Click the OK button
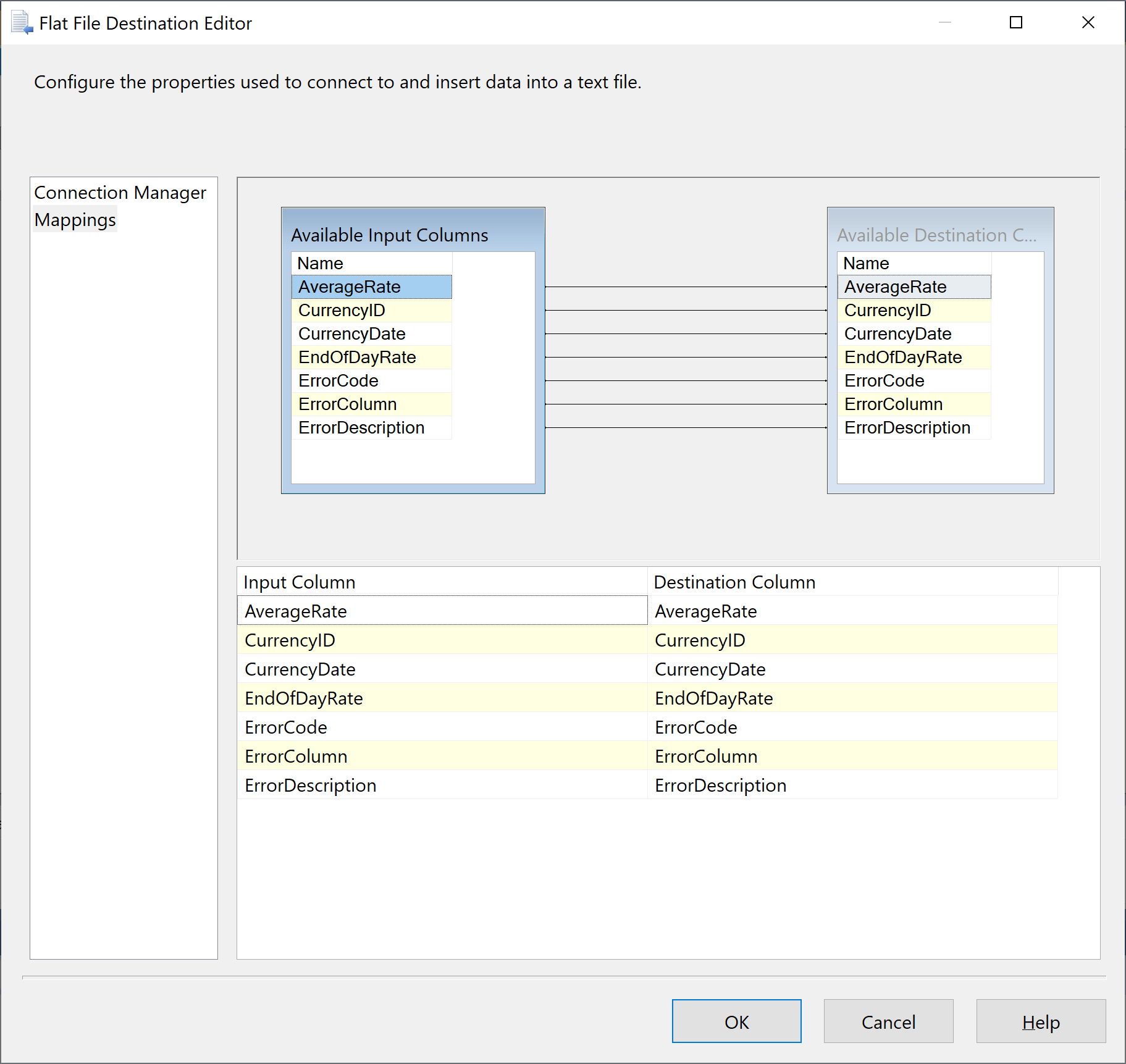Viewport: 1126px width, 1064px height. point(736,1021)
